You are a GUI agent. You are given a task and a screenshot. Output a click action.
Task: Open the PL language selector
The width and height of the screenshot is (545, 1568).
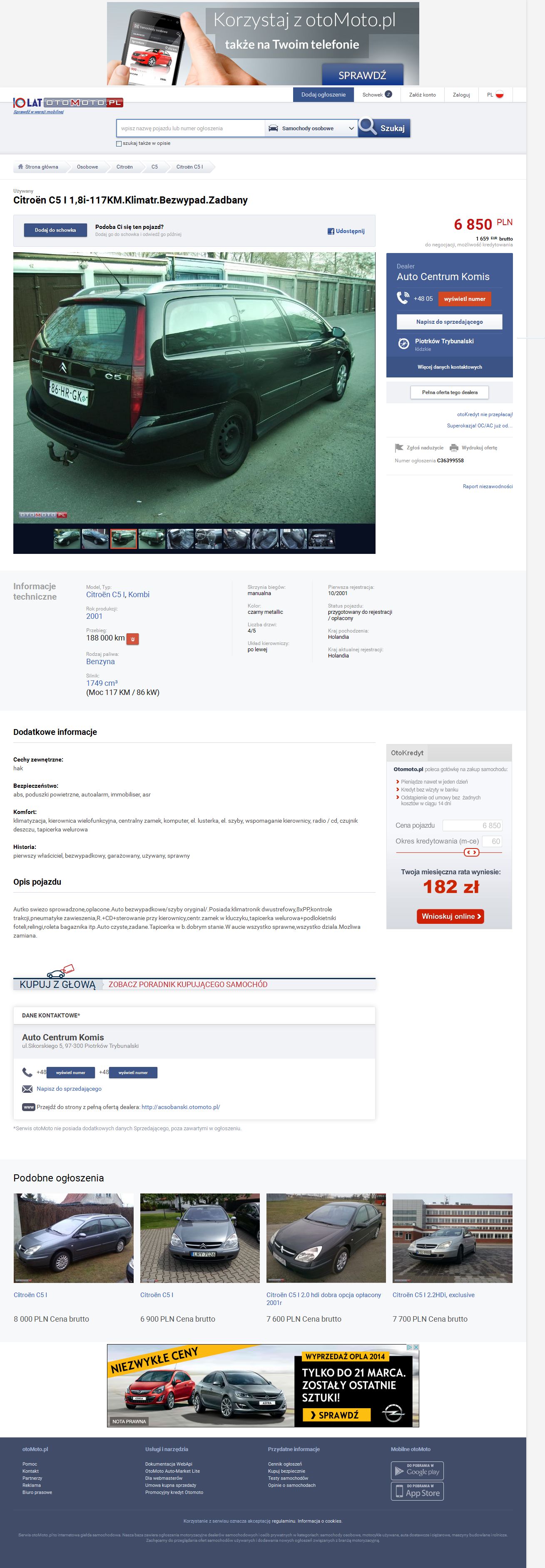(495, 95)
